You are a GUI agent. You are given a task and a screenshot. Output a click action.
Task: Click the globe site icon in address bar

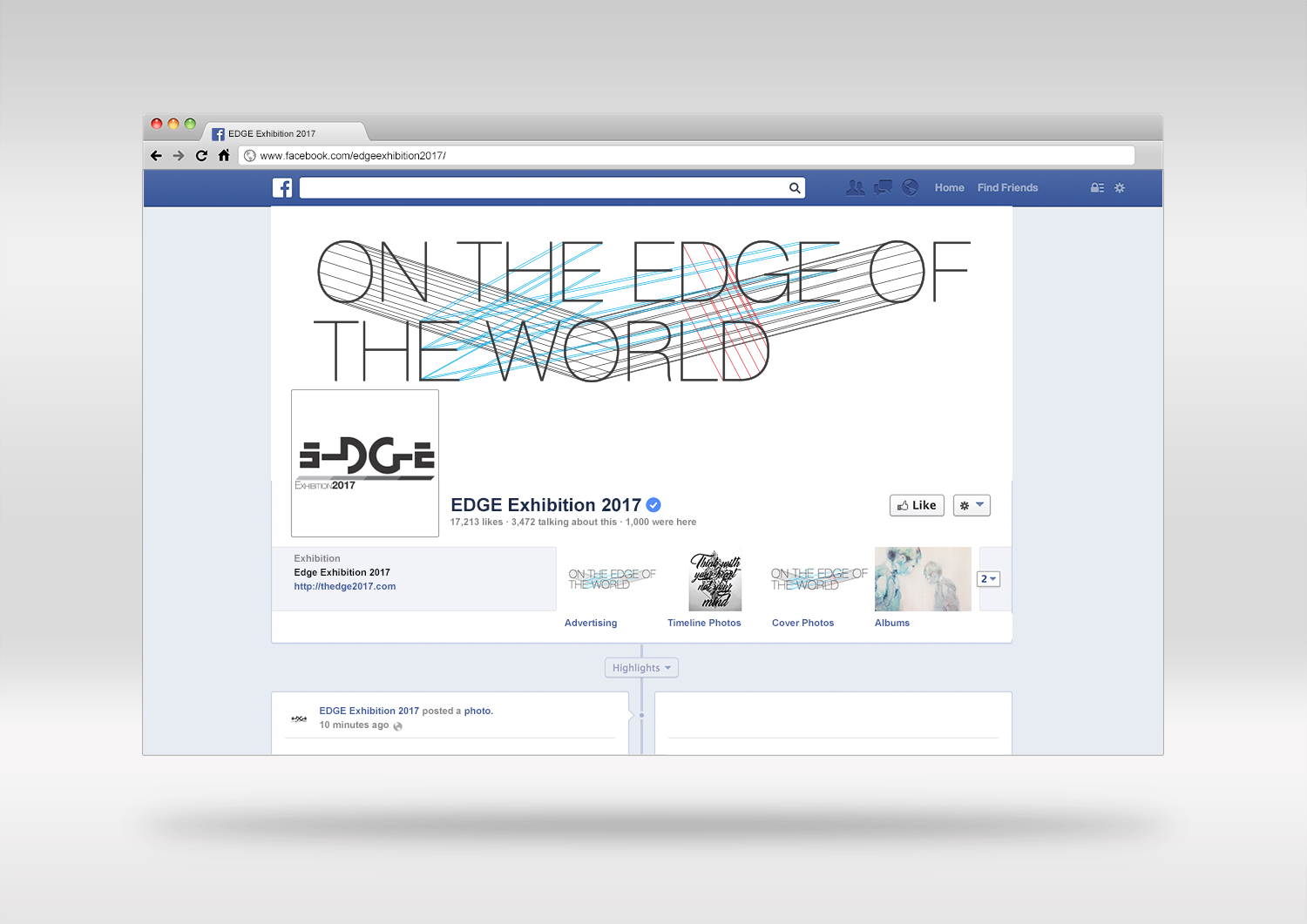(x=250, y=156)
